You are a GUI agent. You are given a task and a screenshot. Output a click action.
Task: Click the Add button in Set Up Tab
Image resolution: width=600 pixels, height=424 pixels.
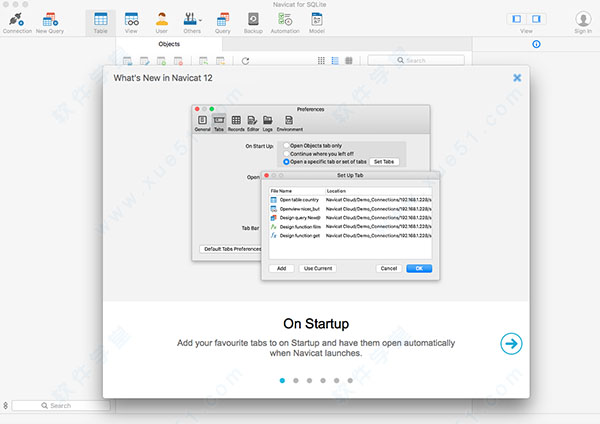281,269
